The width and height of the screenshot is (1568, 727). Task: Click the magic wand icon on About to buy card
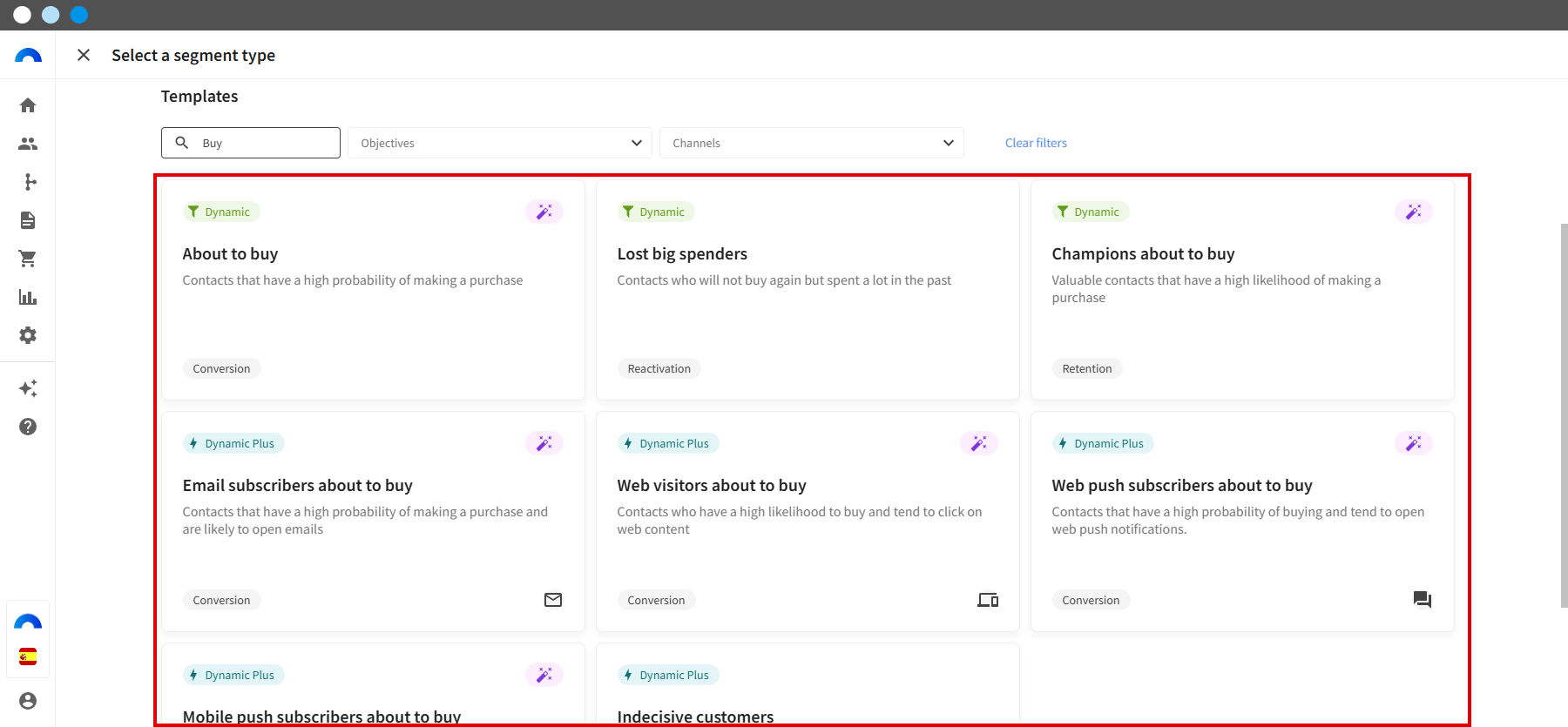[544, 212]
